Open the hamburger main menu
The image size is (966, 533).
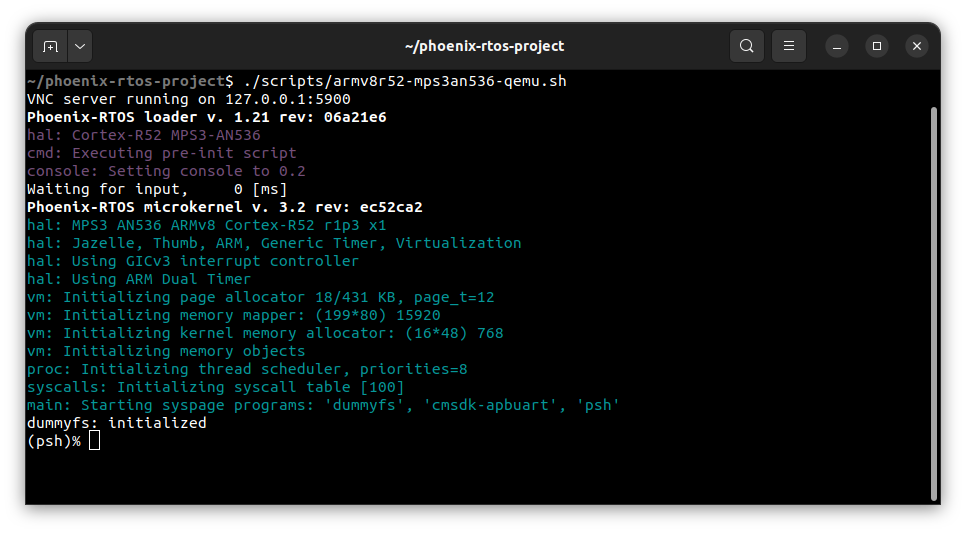click(789, 46)
